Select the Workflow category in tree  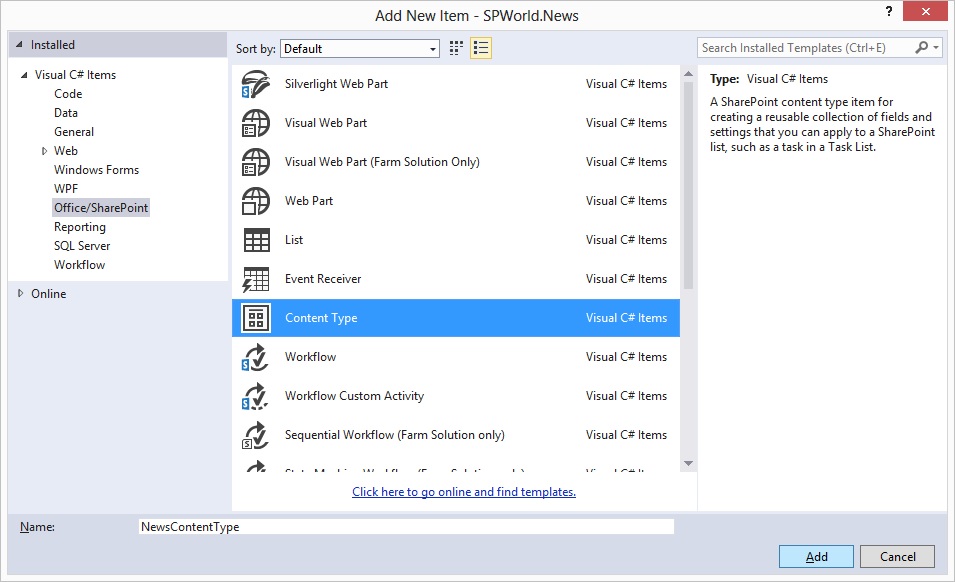tap(79, 265)
